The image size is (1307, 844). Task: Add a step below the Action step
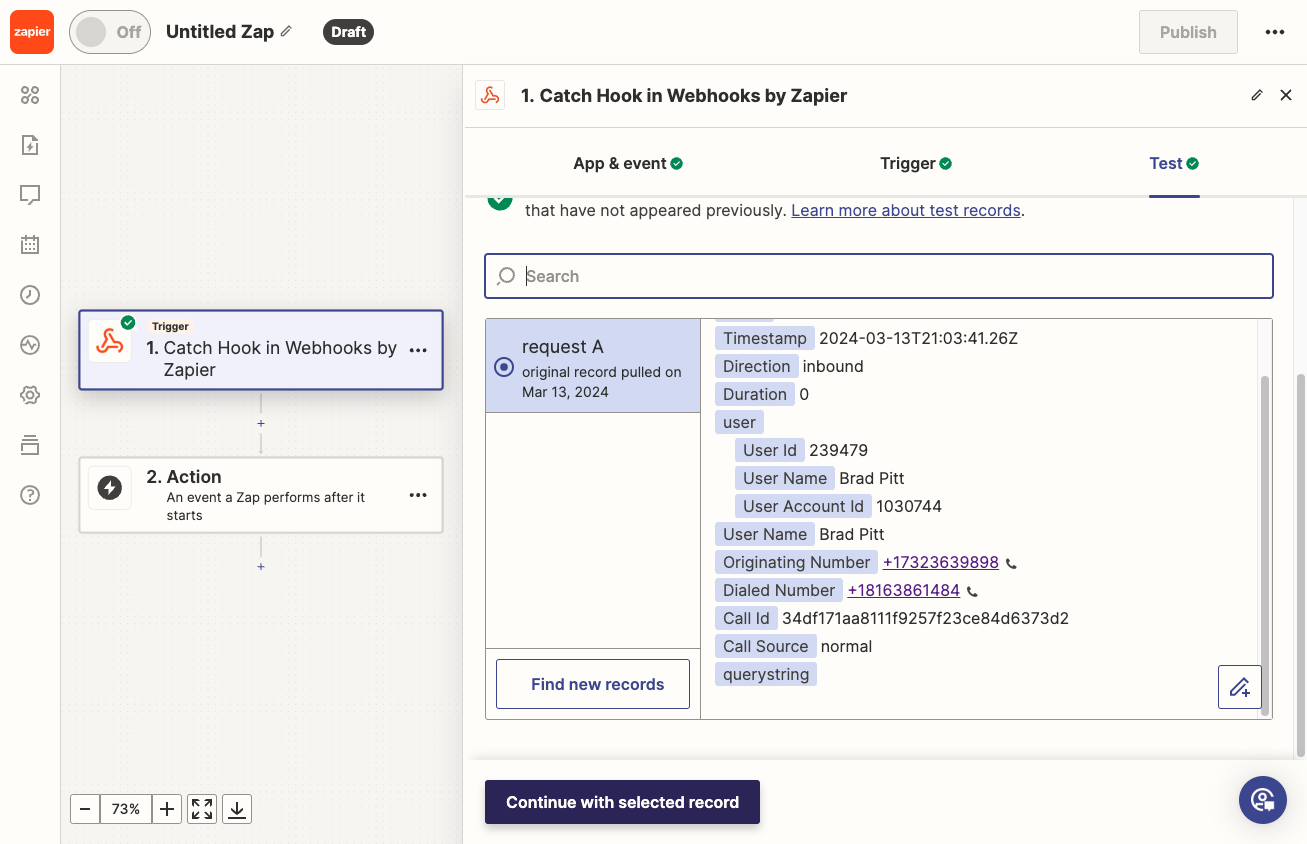261,566
